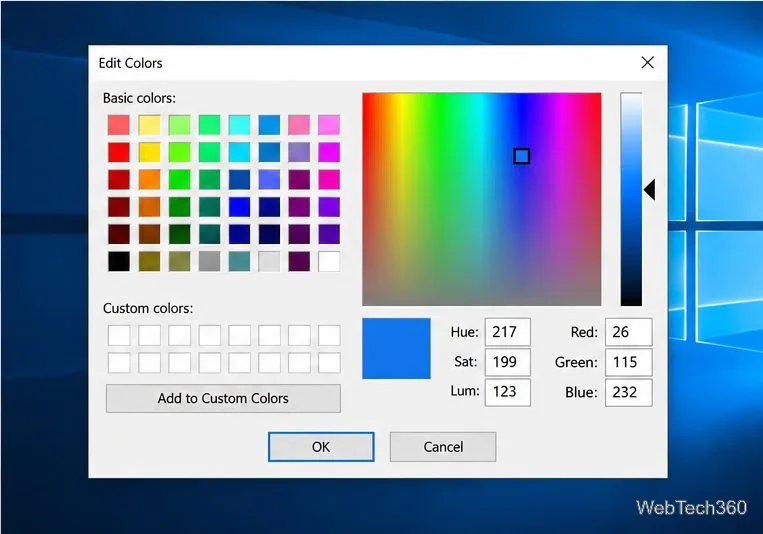763x534 pixels.
Task: Focus the Red field showing 26
Action: click(629, 332)
